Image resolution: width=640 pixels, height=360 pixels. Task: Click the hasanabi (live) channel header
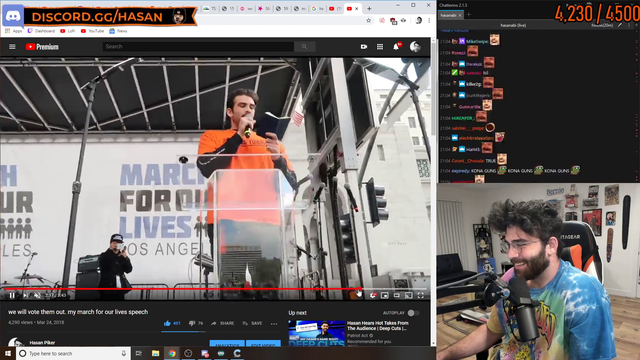(513, 25)
